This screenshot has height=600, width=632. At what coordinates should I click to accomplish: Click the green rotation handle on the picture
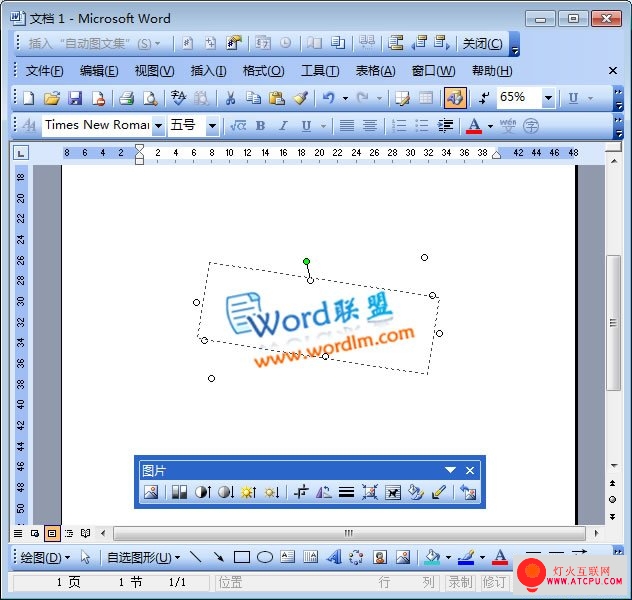306,262
